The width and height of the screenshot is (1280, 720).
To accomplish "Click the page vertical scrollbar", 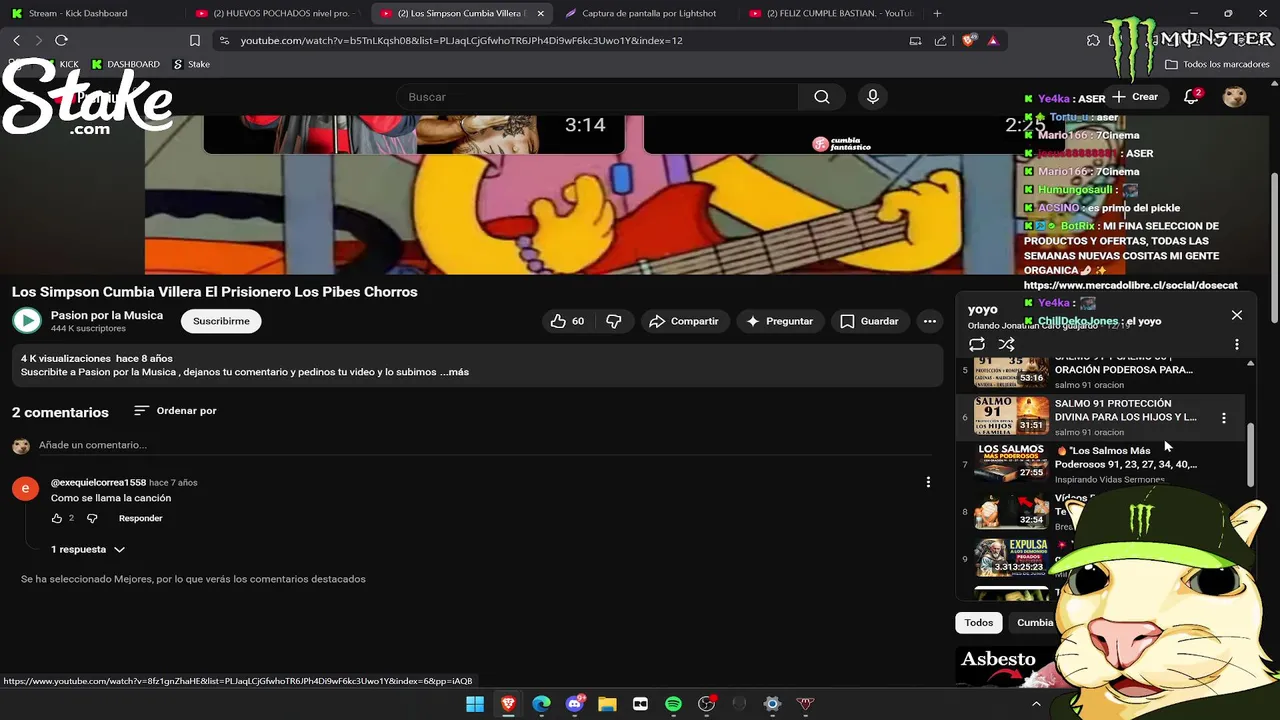I will coord(1274,248).
